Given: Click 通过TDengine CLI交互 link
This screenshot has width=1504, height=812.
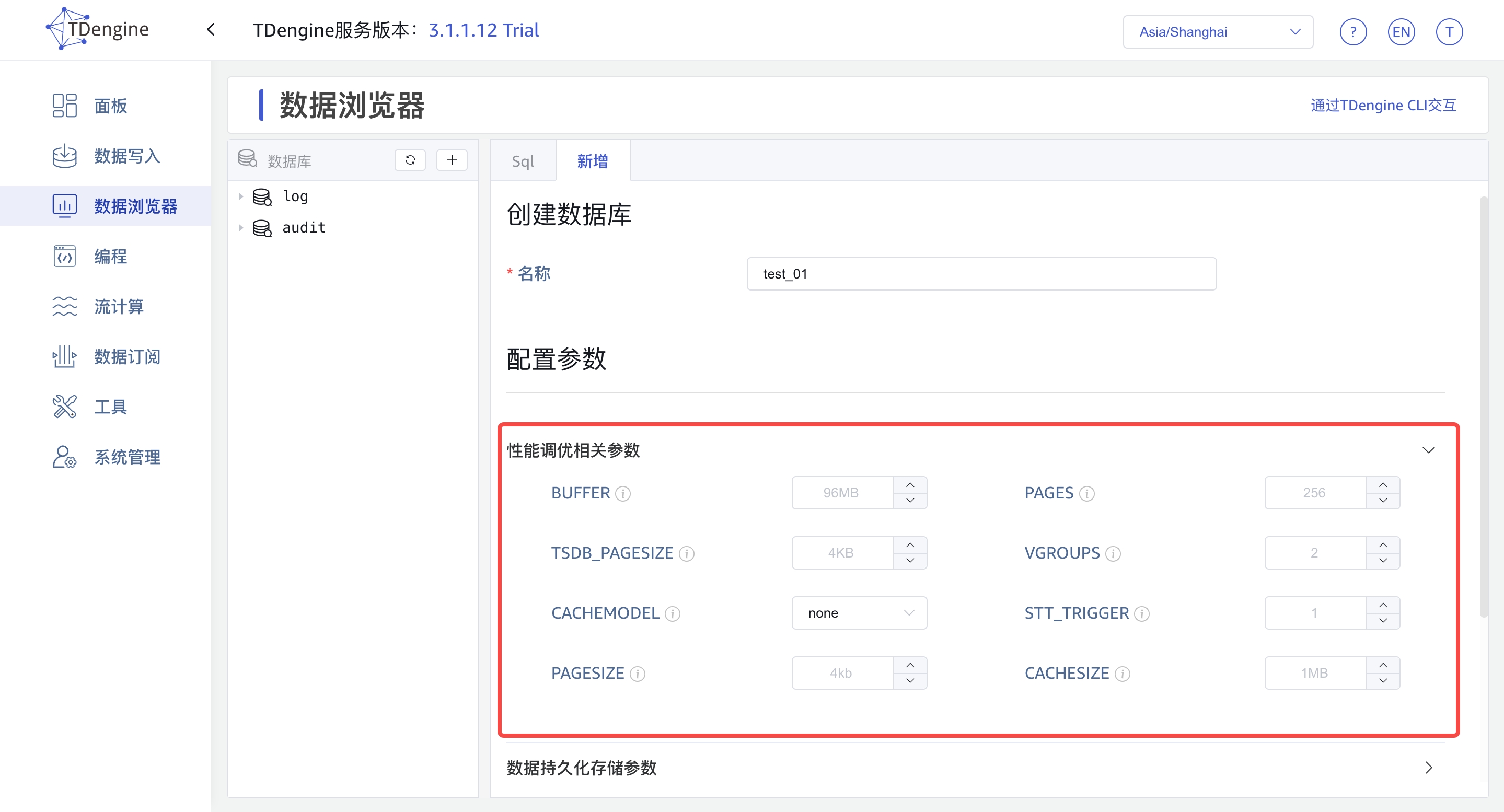Looking at the screenshot, I should (x=1383, y=105).
